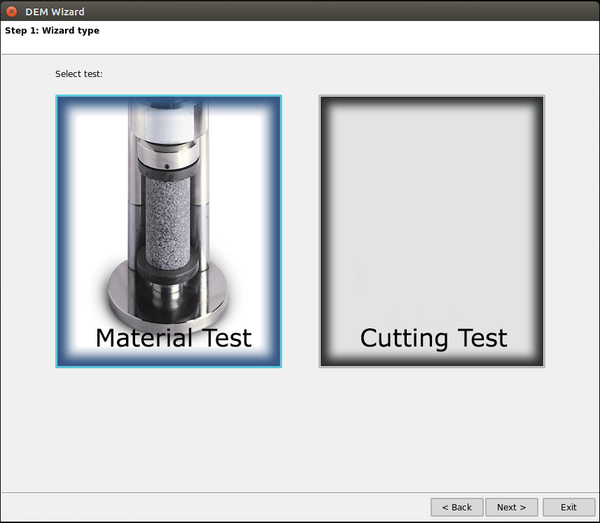The width and height of the screenshot is (600, 523).
Task: Click the "Material Test" caption text
Action: [173, 338]
